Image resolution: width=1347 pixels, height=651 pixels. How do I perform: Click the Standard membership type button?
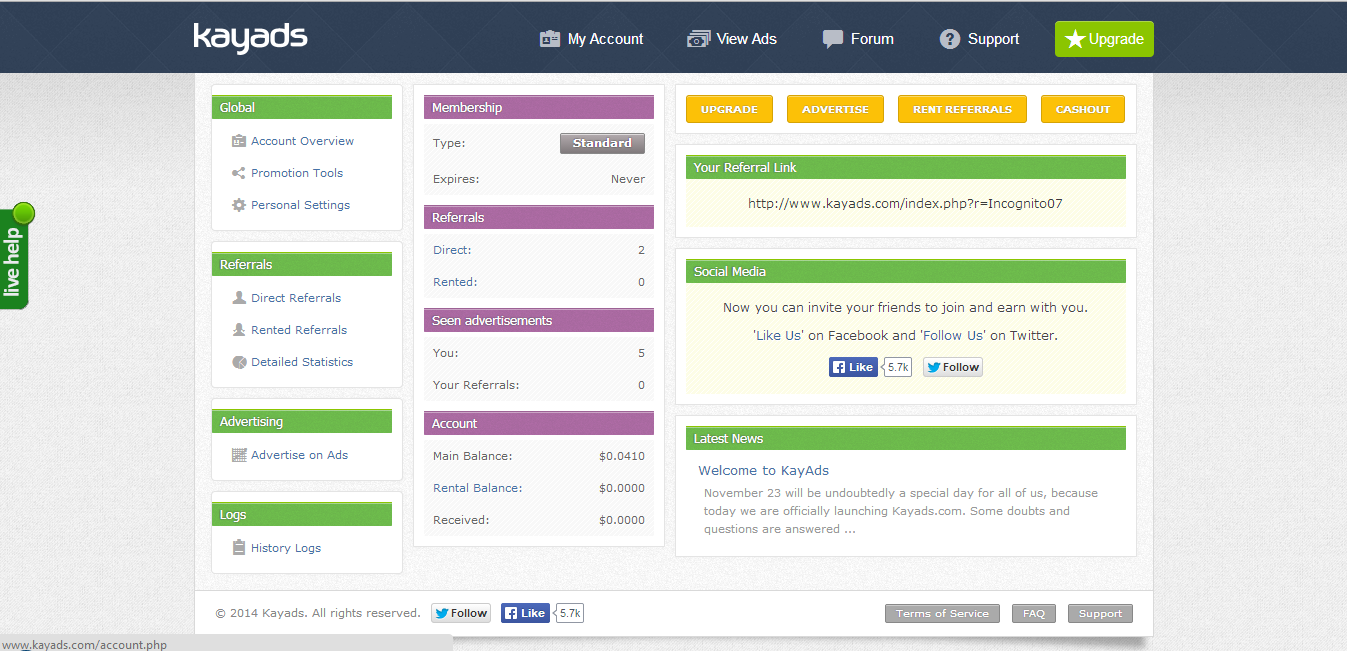point(602,143)
